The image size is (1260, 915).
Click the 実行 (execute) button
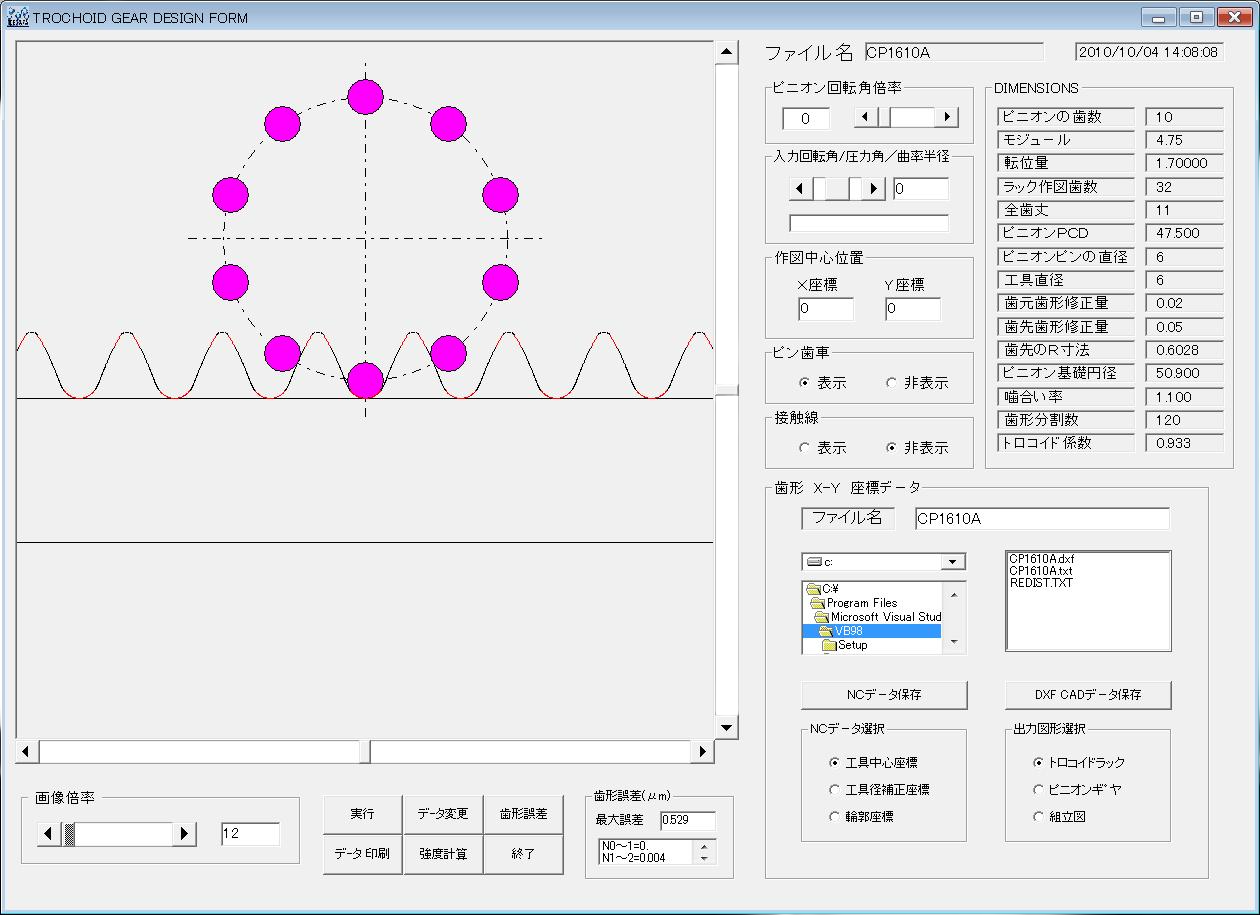(362, 814)
